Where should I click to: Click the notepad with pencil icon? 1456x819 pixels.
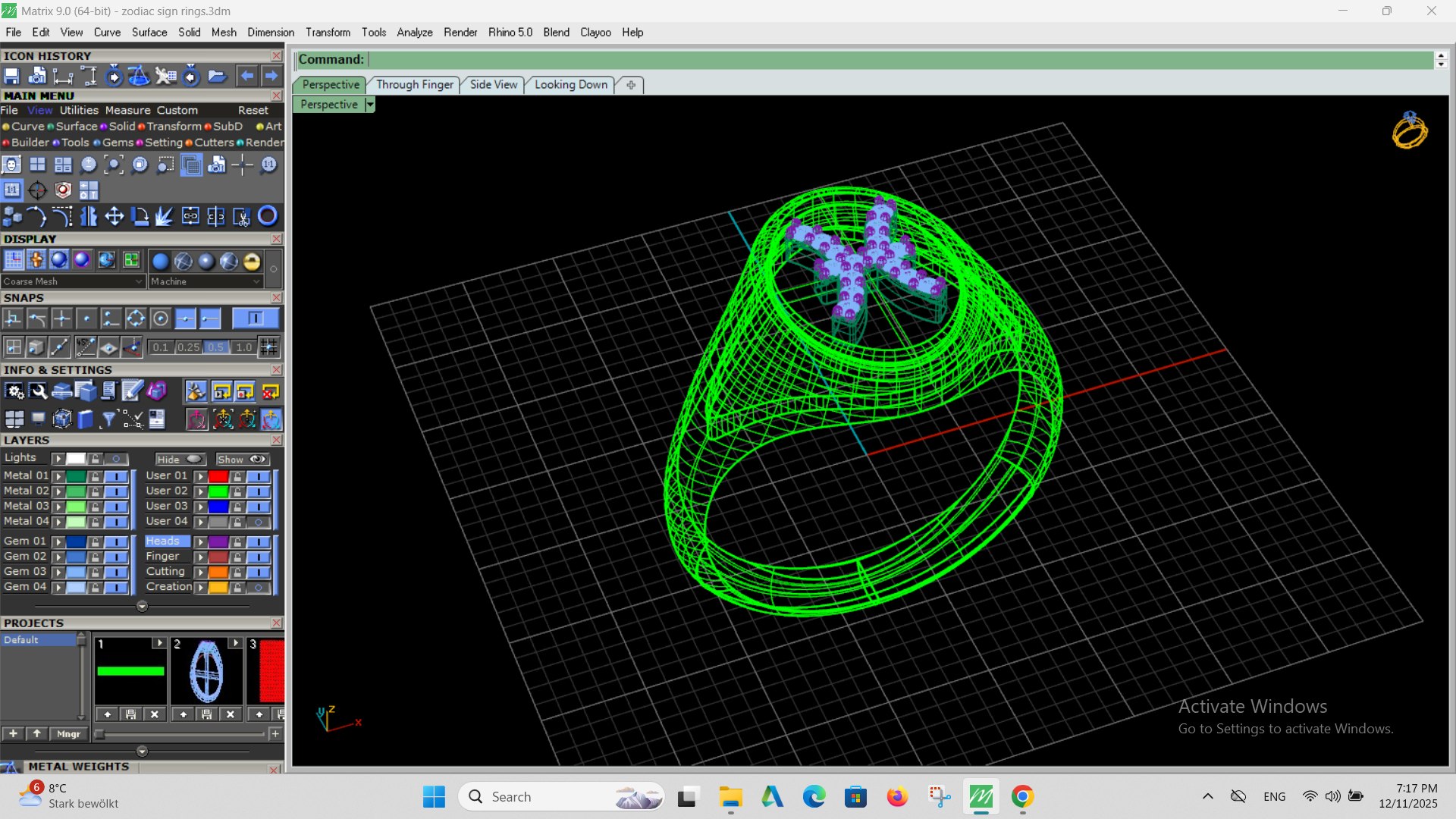point(132,391)
